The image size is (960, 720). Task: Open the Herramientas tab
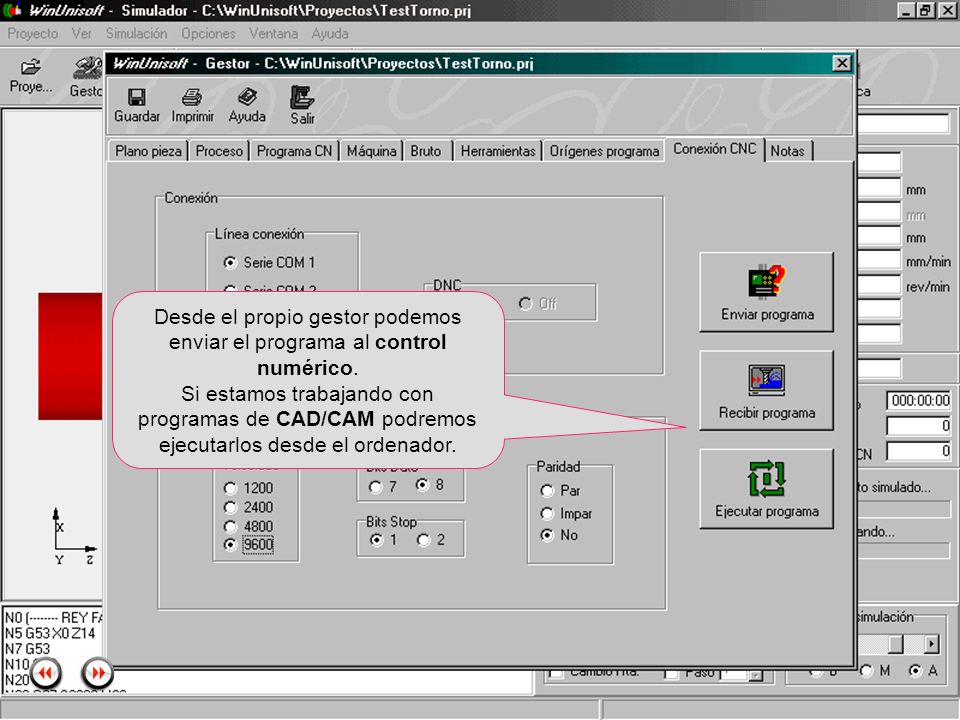(498, 151)
